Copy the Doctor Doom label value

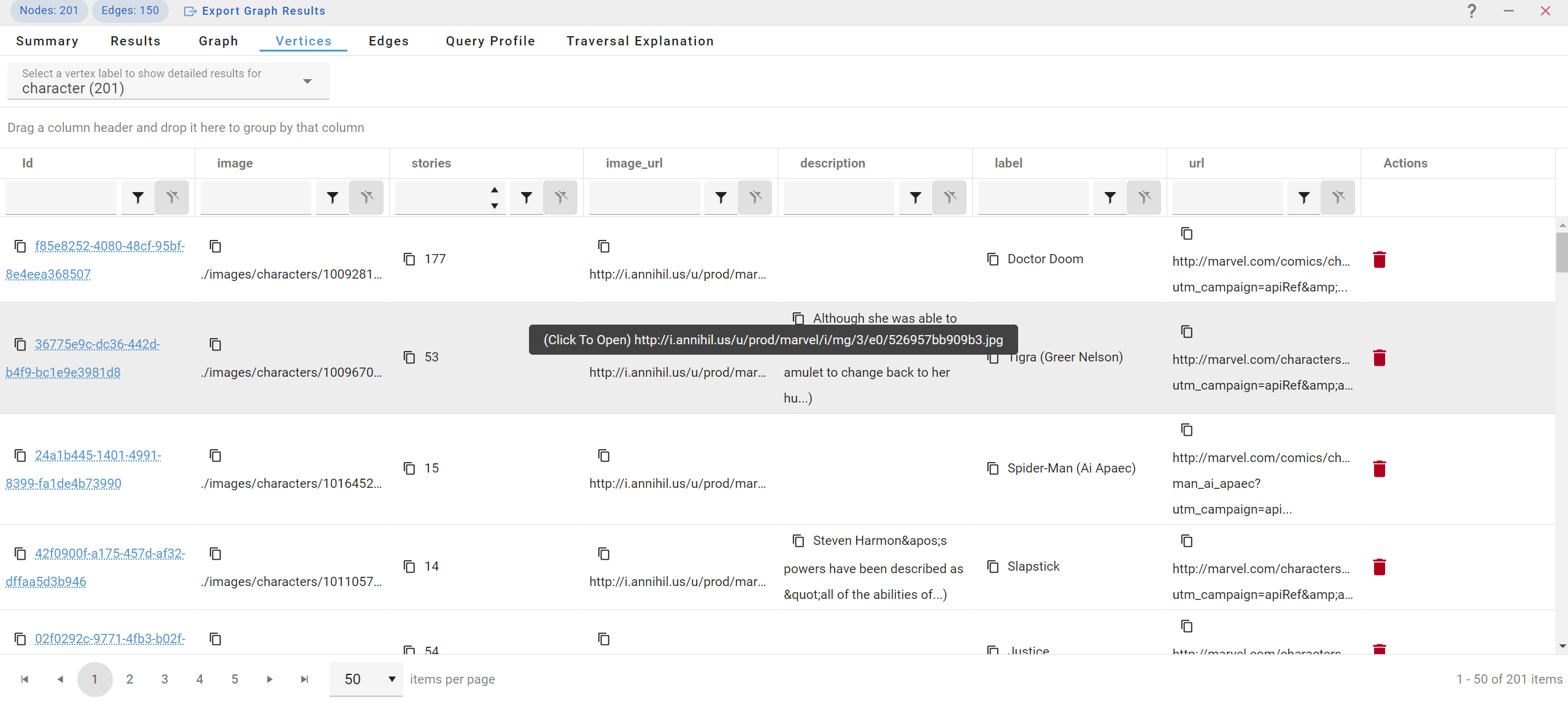993,259
